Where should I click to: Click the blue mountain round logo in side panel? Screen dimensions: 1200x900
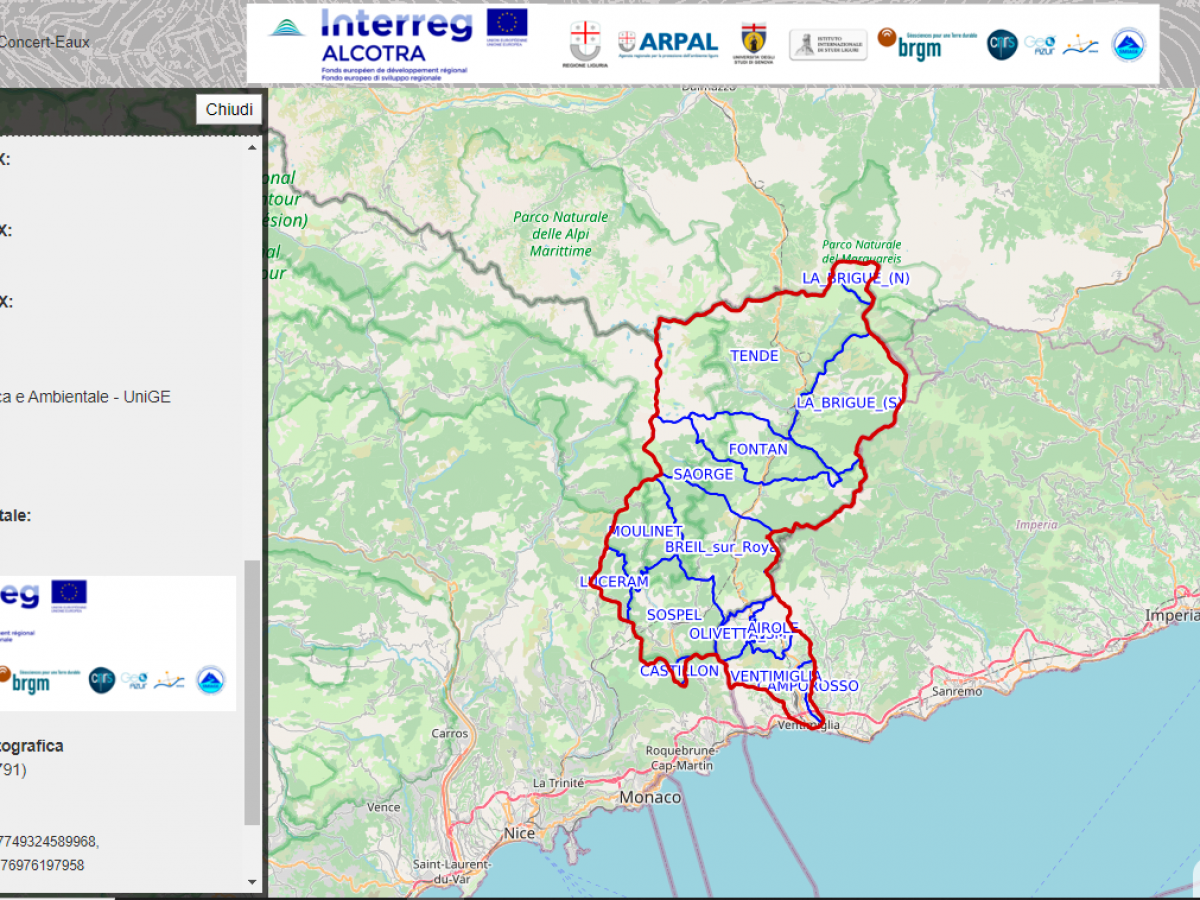tap(210, 680)
